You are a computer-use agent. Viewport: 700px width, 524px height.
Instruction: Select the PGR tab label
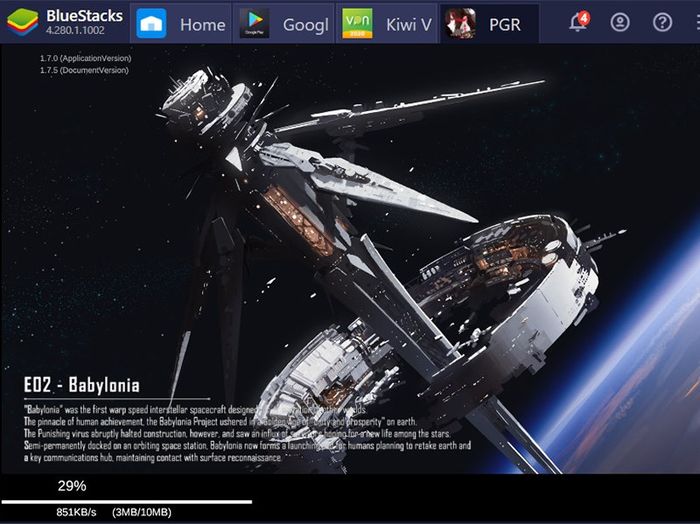tap(506, 24)
